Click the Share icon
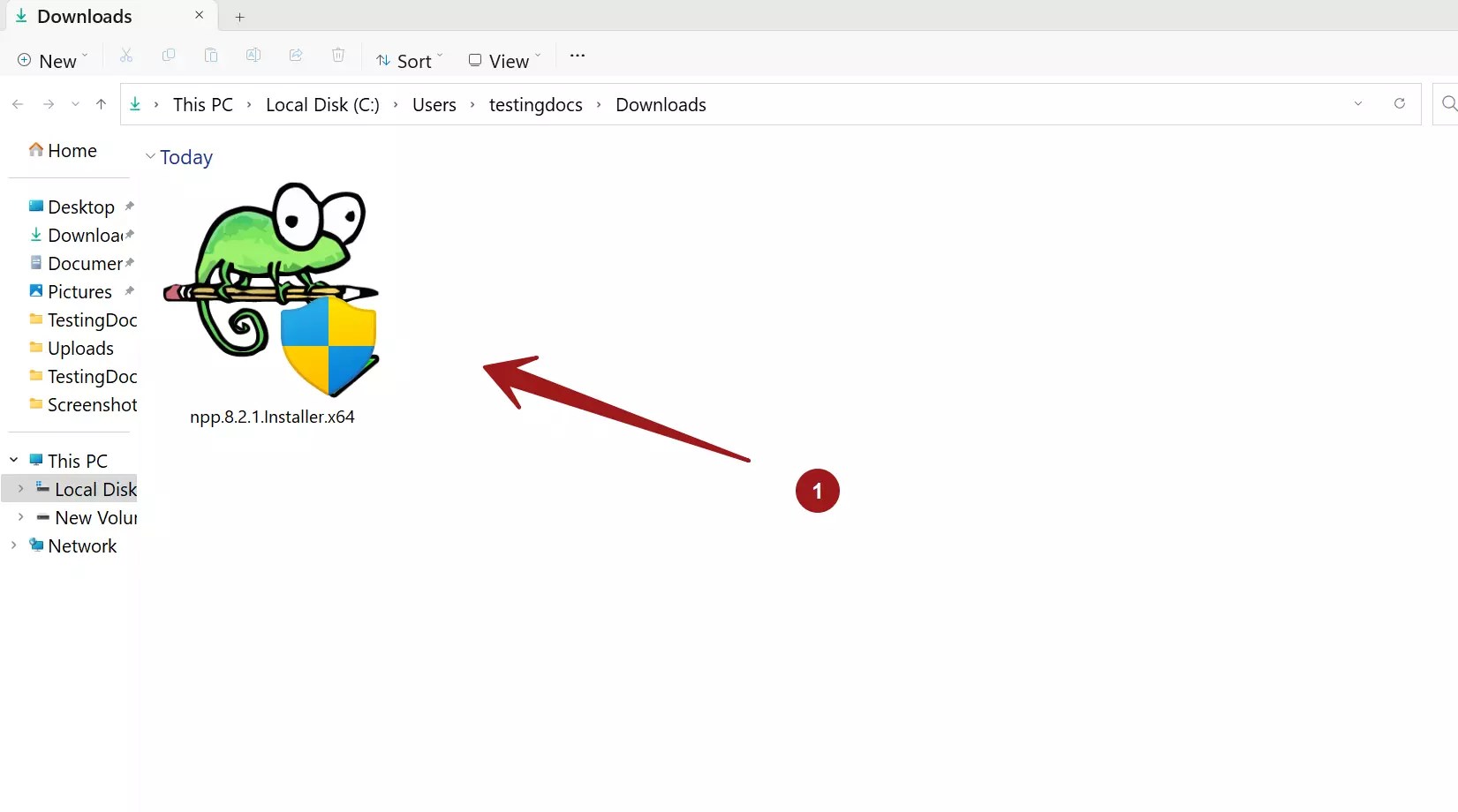The height and width of the screenshot is (812, 1458). pos(296,55)
